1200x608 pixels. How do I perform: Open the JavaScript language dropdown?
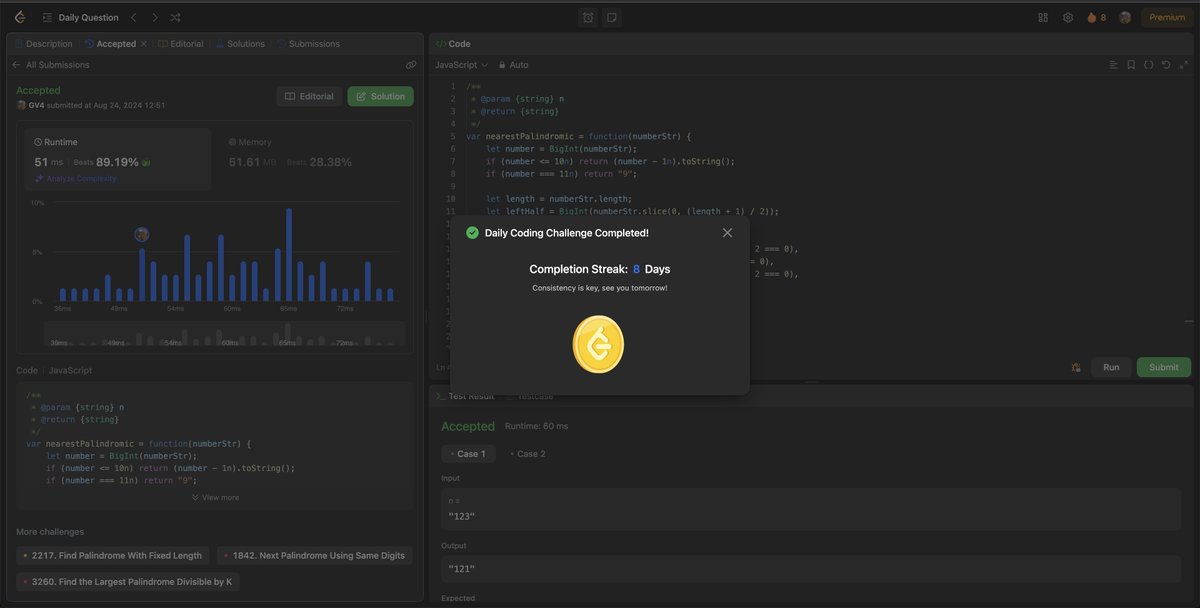coord(462,65)
